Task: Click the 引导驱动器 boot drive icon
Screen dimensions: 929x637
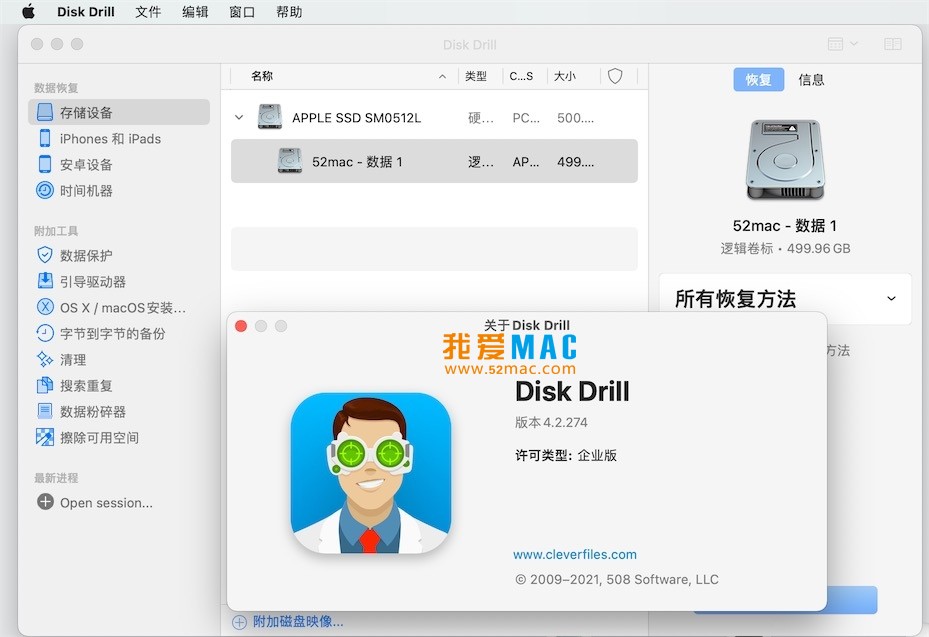Action: [45, 281]
